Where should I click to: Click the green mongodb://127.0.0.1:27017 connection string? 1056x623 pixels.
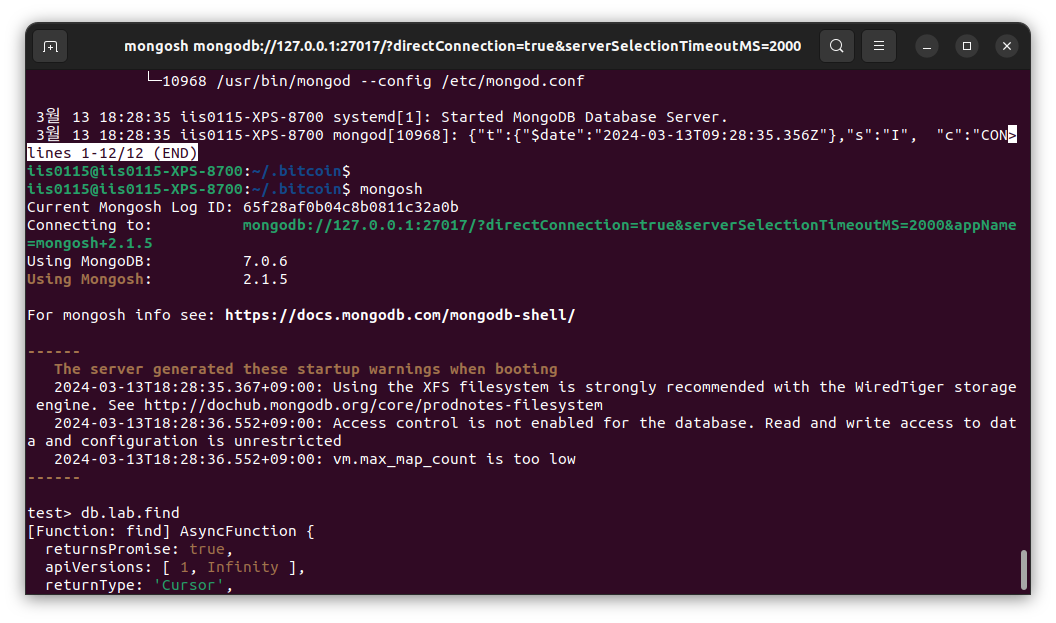pos(629,226)
